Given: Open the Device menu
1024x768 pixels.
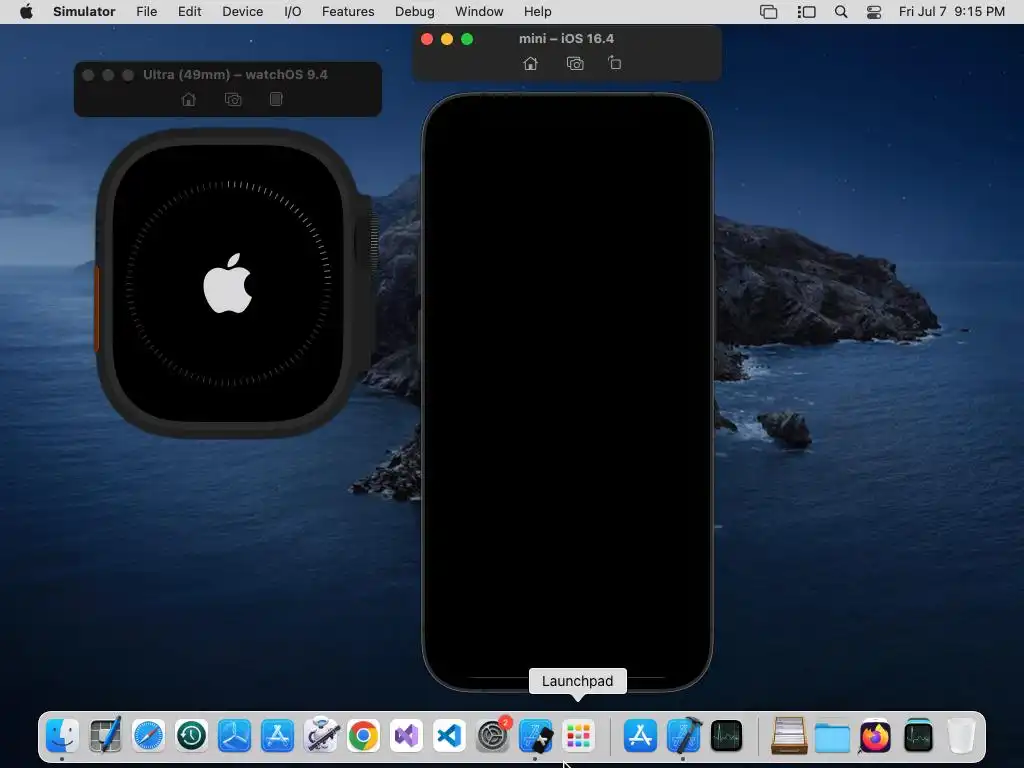Looking at the screenshot, I should pyautogui.click(x=242, y=12).
